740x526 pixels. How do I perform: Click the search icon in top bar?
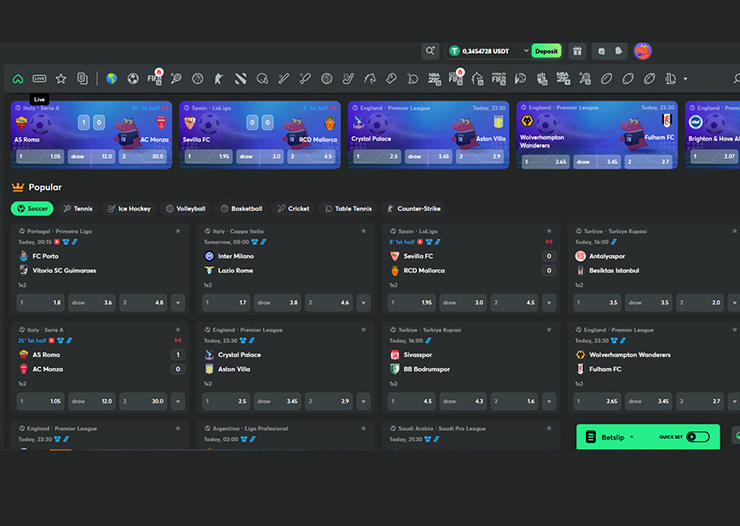point(430,51)
